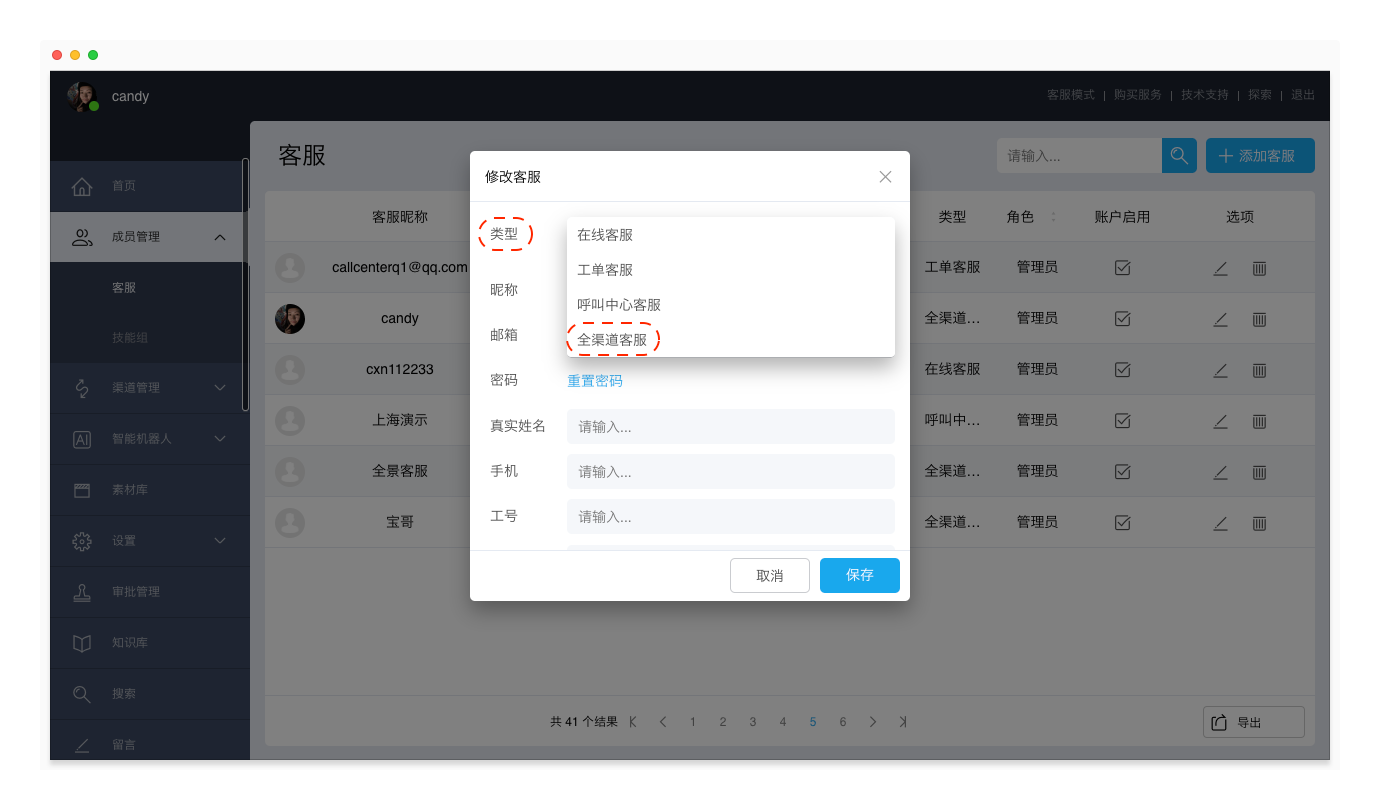1380x810 pixels.
Task: Click the 保存 button
Action: point(859,576)
